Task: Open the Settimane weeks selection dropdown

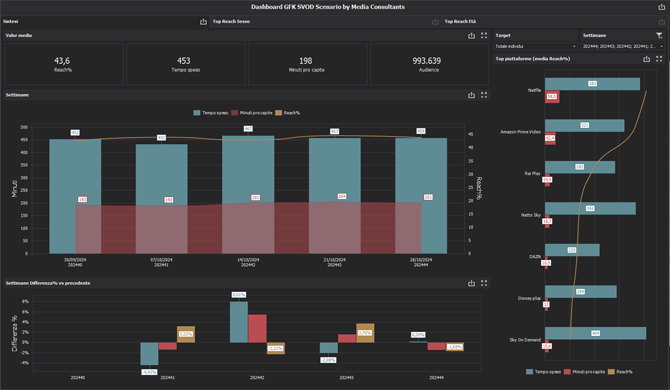Action: click(x=623, y=46)
